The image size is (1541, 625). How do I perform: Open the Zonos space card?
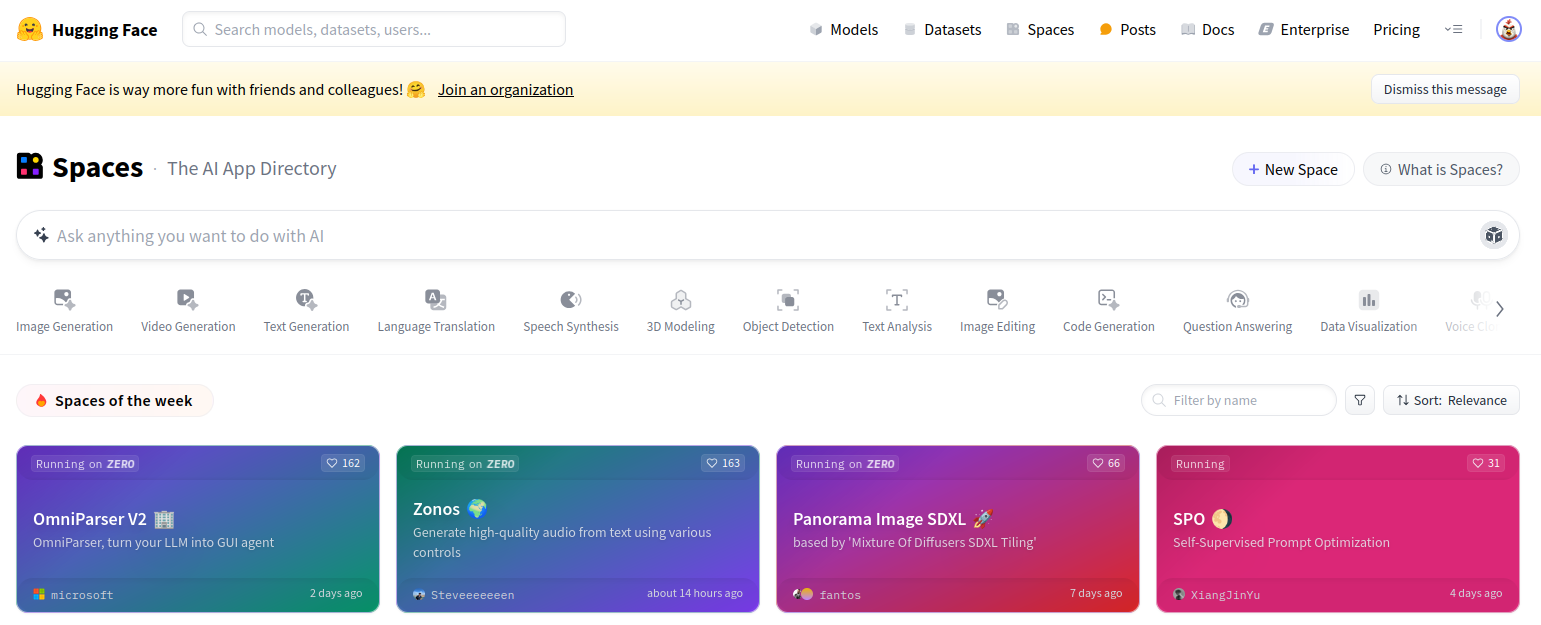578,528
